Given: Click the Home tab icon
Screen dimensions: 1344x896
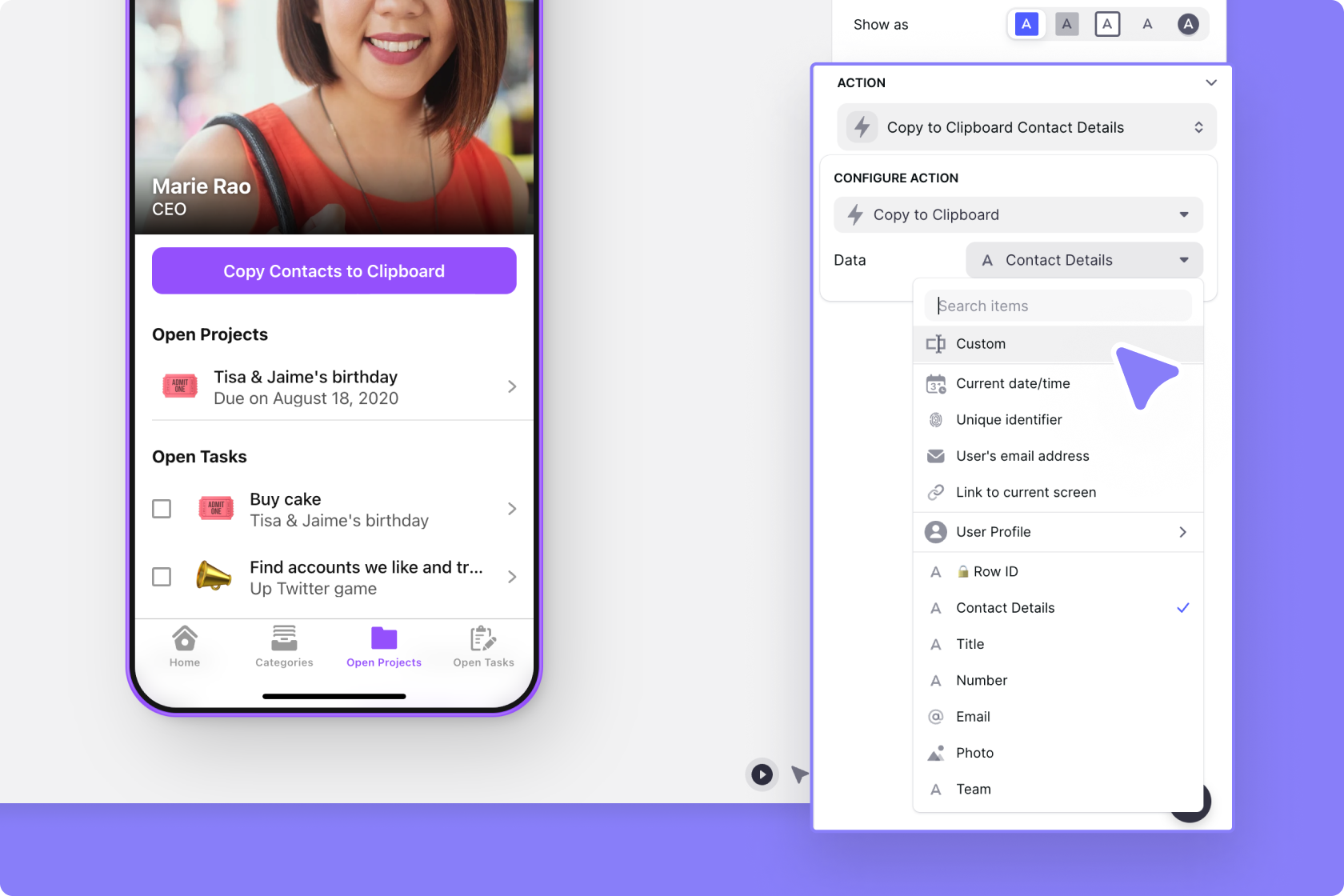Looking at the screenshot, I should [x=185, y=639].
